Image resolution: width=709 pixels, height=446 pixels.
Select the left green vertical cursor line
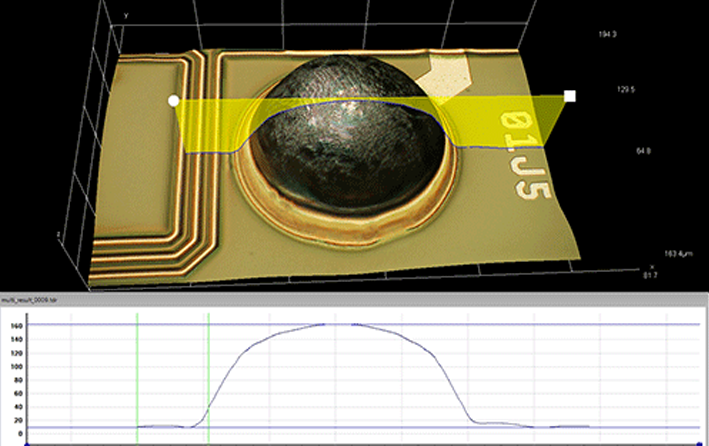(x=137, y=370)
